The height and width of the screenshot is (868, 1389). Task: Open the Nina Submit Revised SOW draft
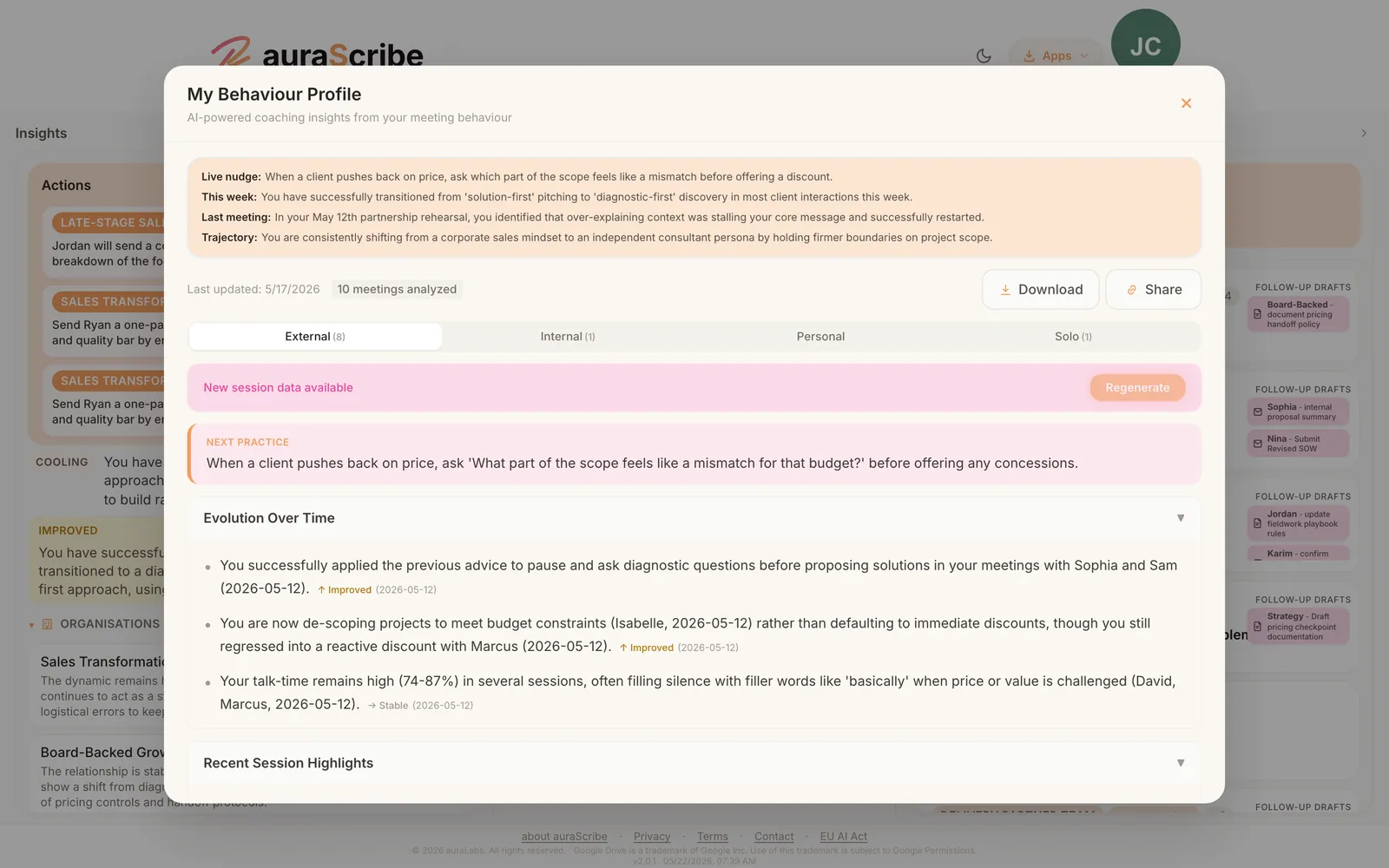point(1298,444)
